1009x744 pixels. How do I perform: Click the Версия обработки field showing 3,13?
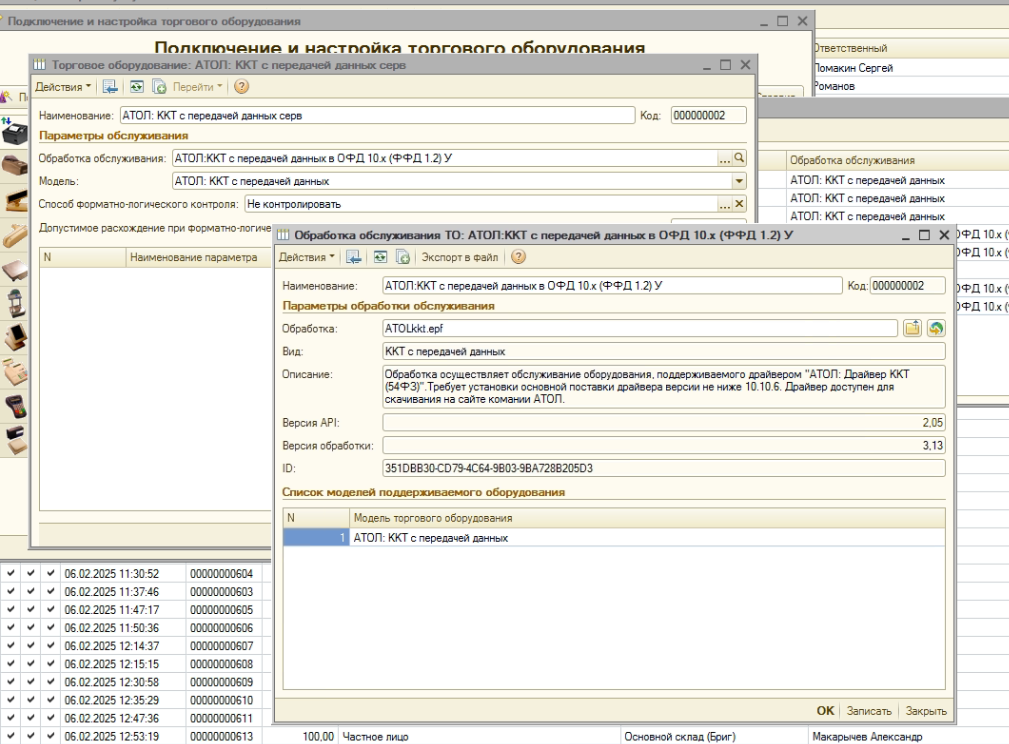pos(663,445)
